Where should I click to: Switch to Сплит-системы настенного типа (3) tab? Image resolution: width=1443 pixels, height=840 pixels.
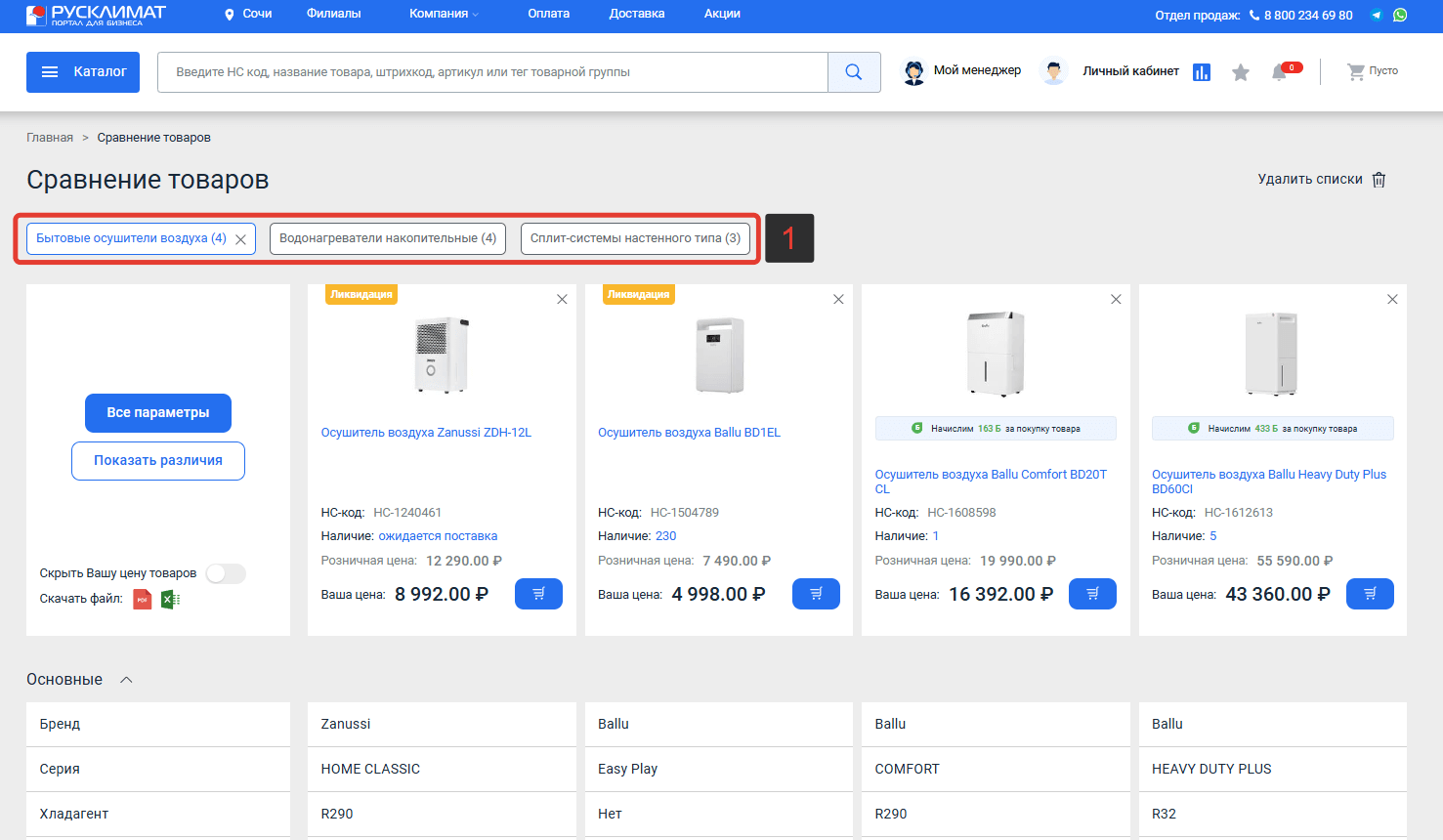(635, 238)
